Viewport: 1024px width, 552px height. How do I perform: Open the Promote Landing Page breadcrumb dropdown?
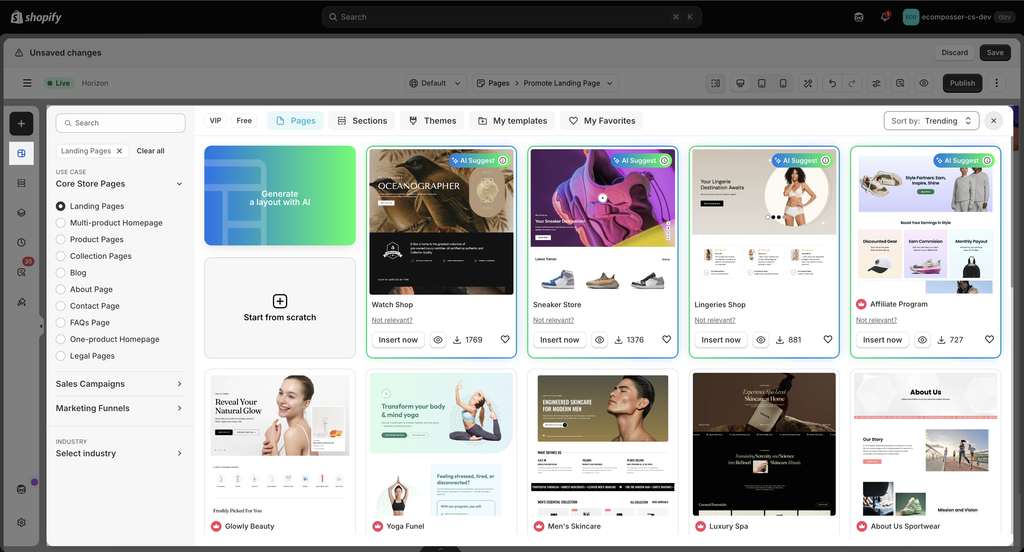(x=546, y=83)
